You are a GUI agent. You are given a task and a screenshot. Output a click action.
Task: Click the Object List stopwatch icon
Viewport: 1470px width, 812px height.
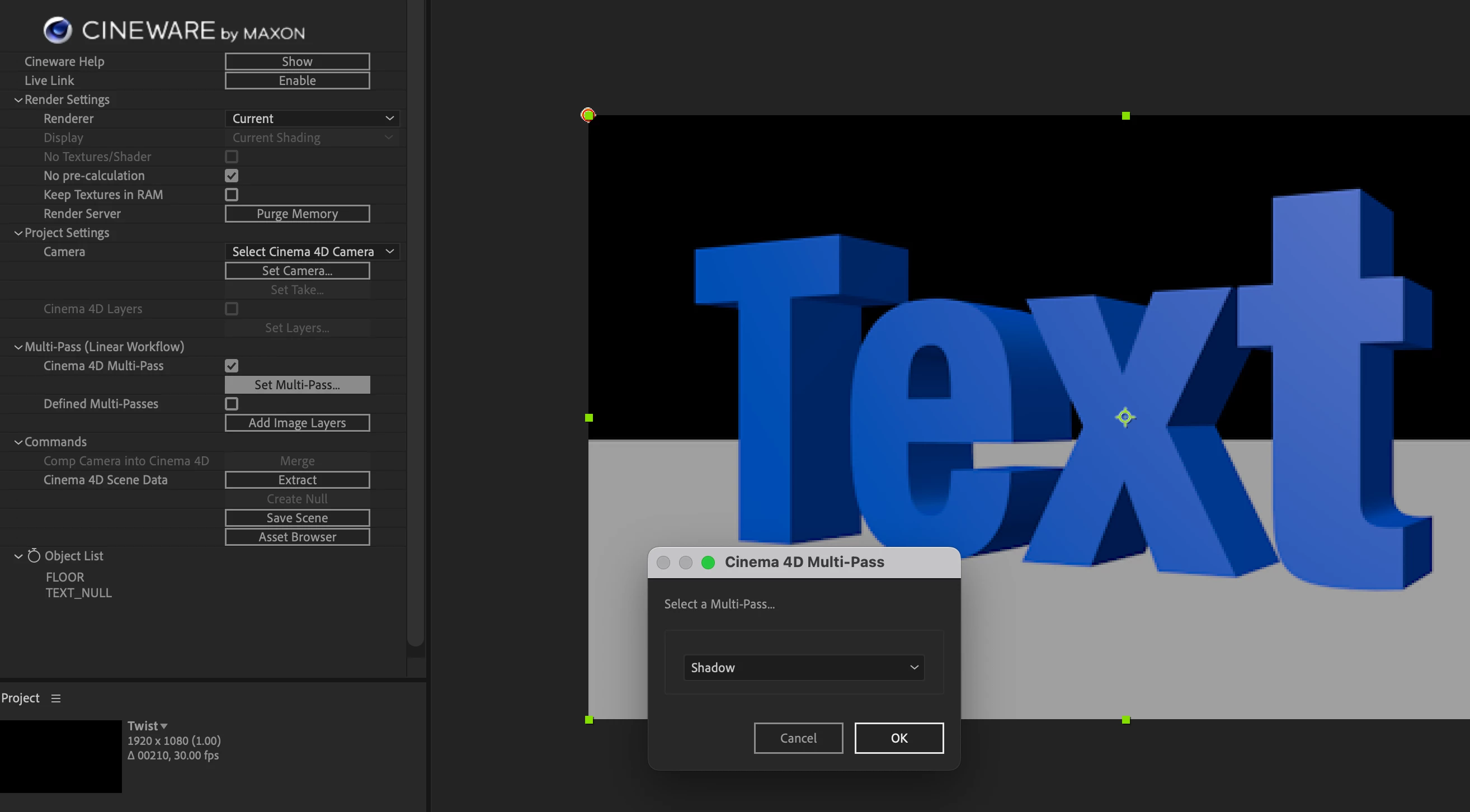pyautogui.click(x=34, y=556)
